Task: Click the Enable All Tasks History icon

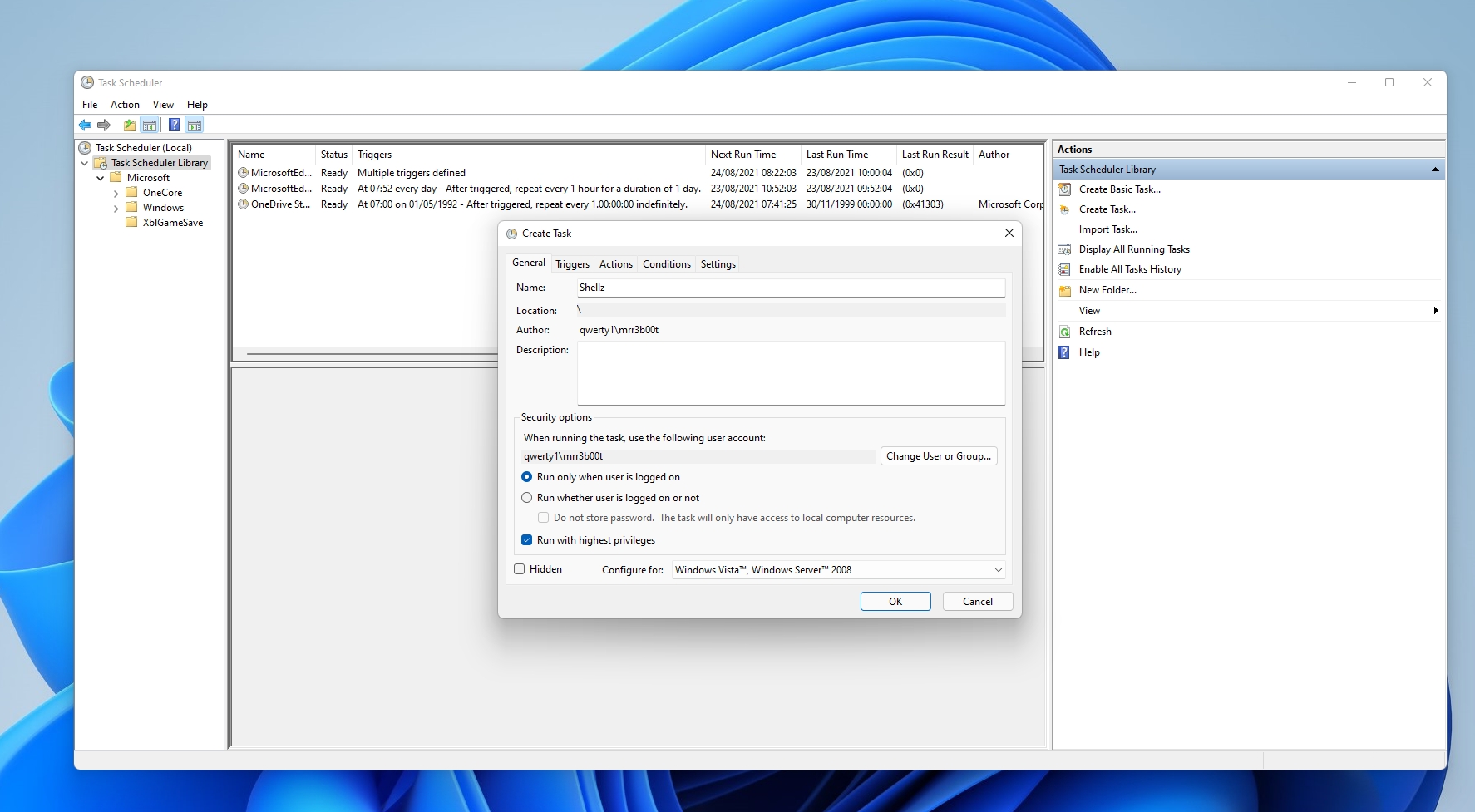Action: coord(1064,269)
